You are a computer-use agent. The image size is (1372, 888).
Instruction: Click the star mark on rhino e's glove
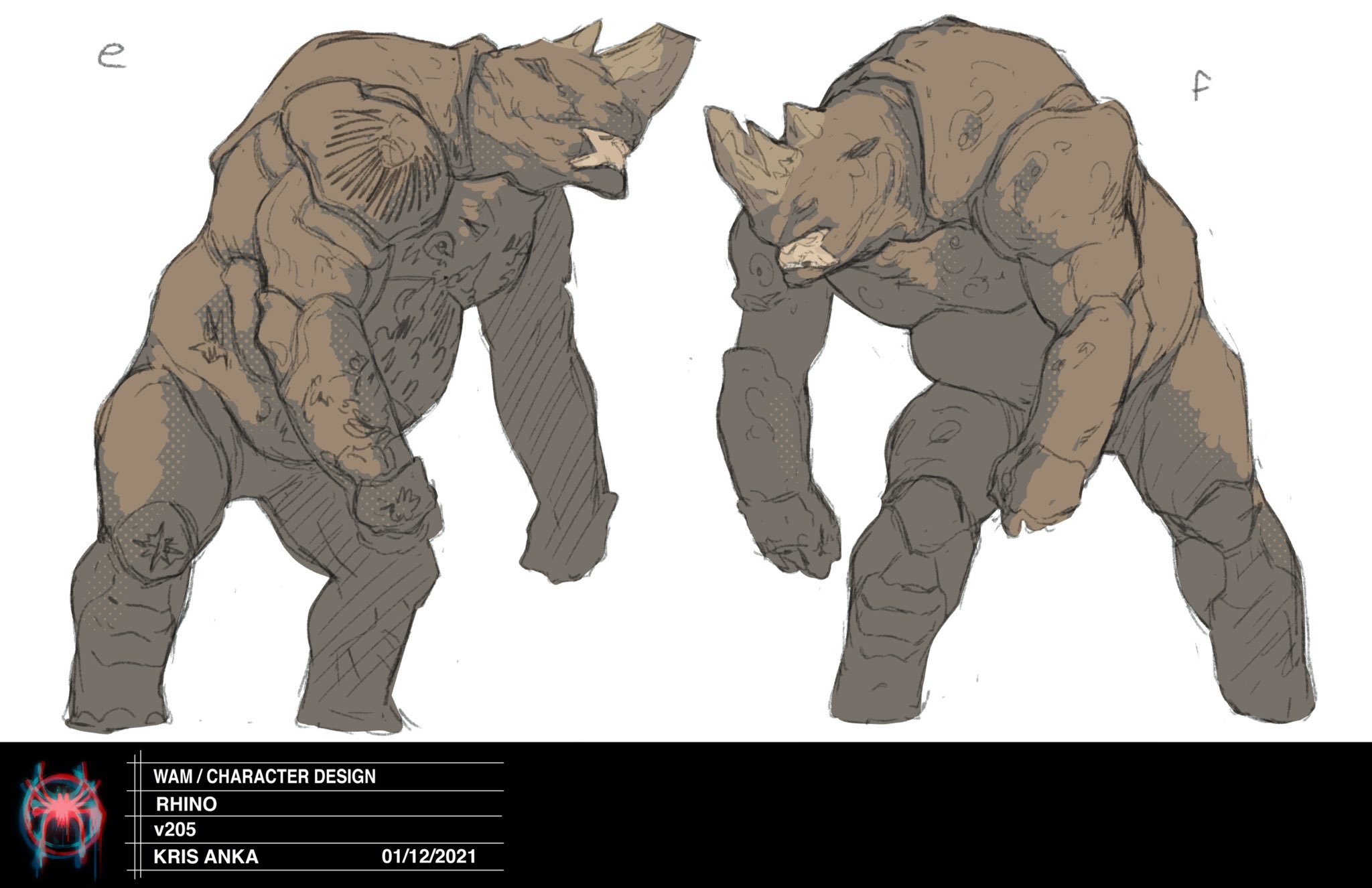pyautogui.click(x=400, y=503)
